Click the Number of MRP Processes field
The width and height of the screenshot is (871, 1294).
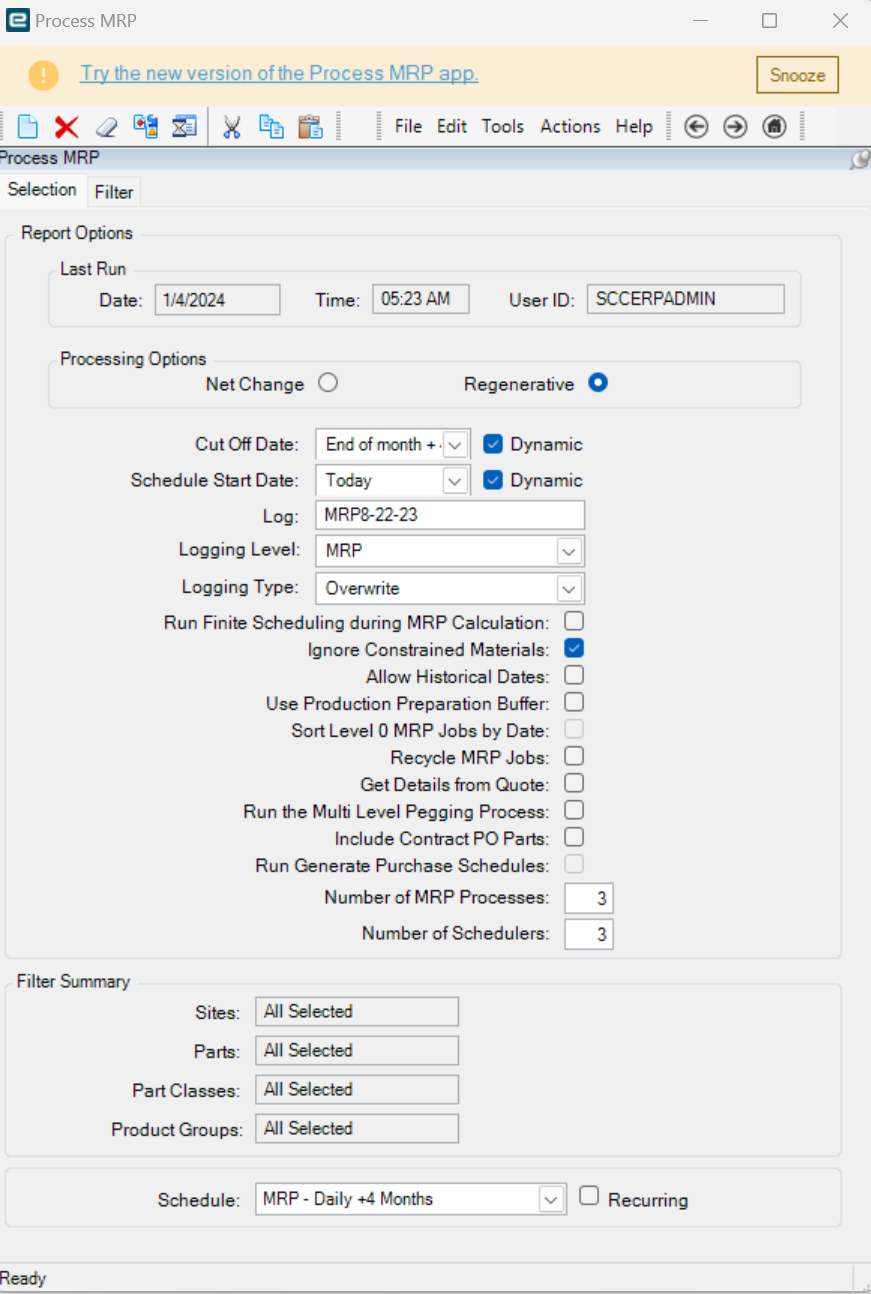[589, 898]
